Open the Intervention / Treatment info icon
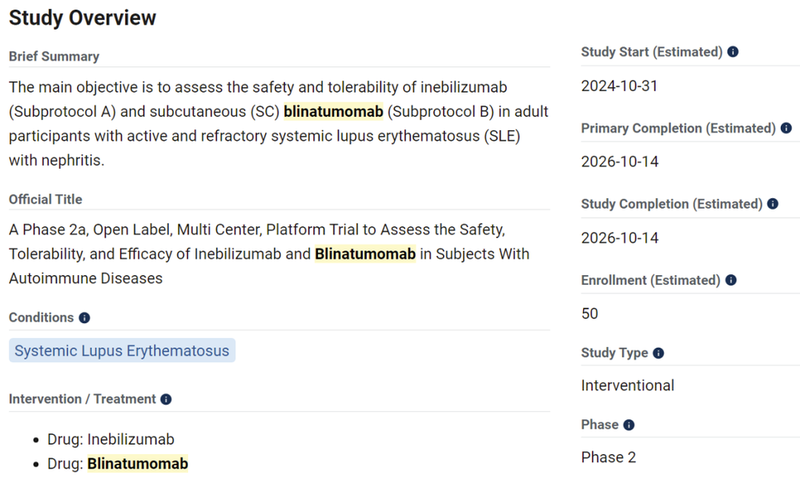Screen dimensions: 800x483 (166, 399)
